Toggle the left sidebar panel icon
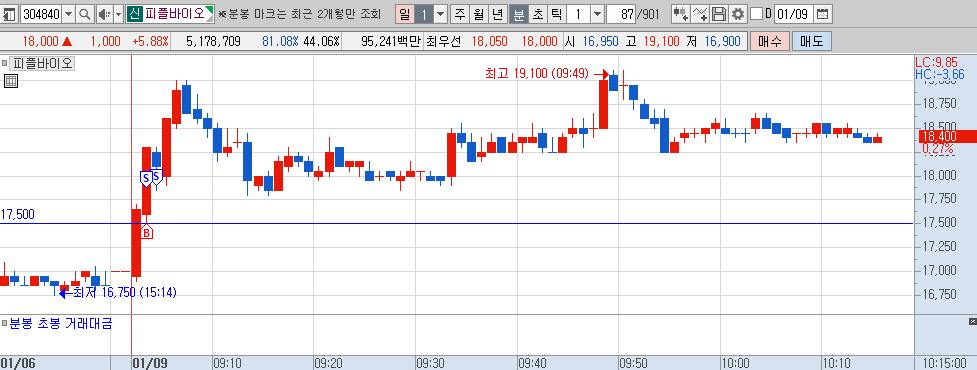 coord(10,14)
